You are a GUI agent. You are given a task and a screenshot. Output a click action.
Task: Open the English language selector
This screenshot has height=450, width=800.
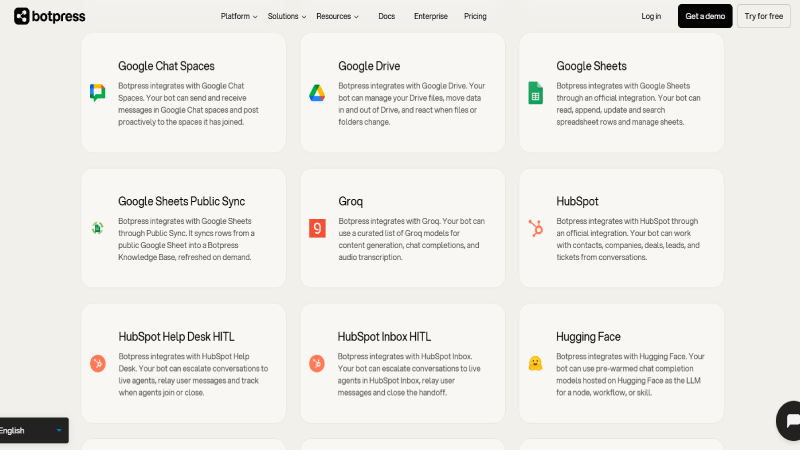coord(32,431)
